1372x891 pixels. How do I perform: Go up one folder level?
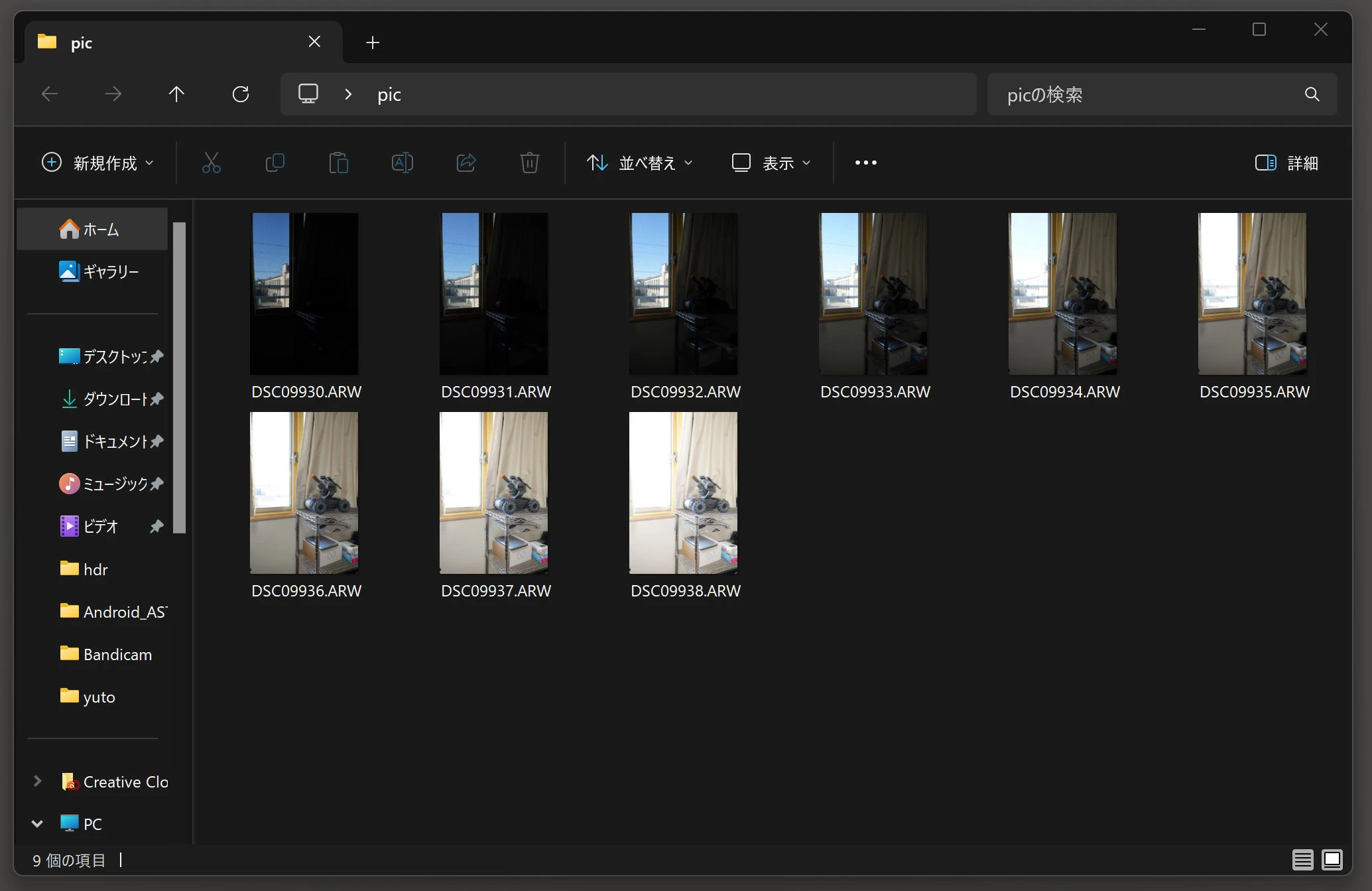click(176, 94)
